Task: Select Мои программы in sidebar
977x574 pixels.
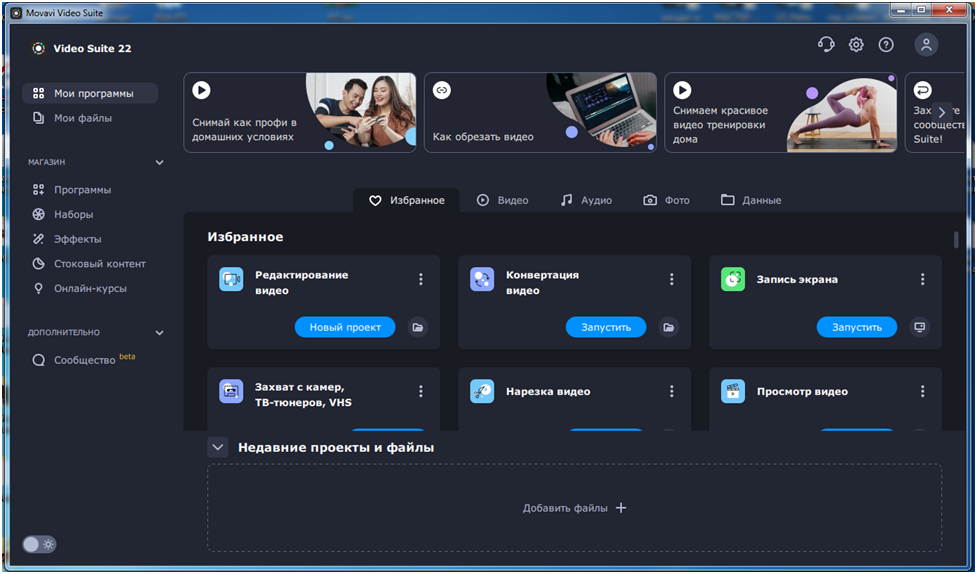Action: click(x=90, y=93)
